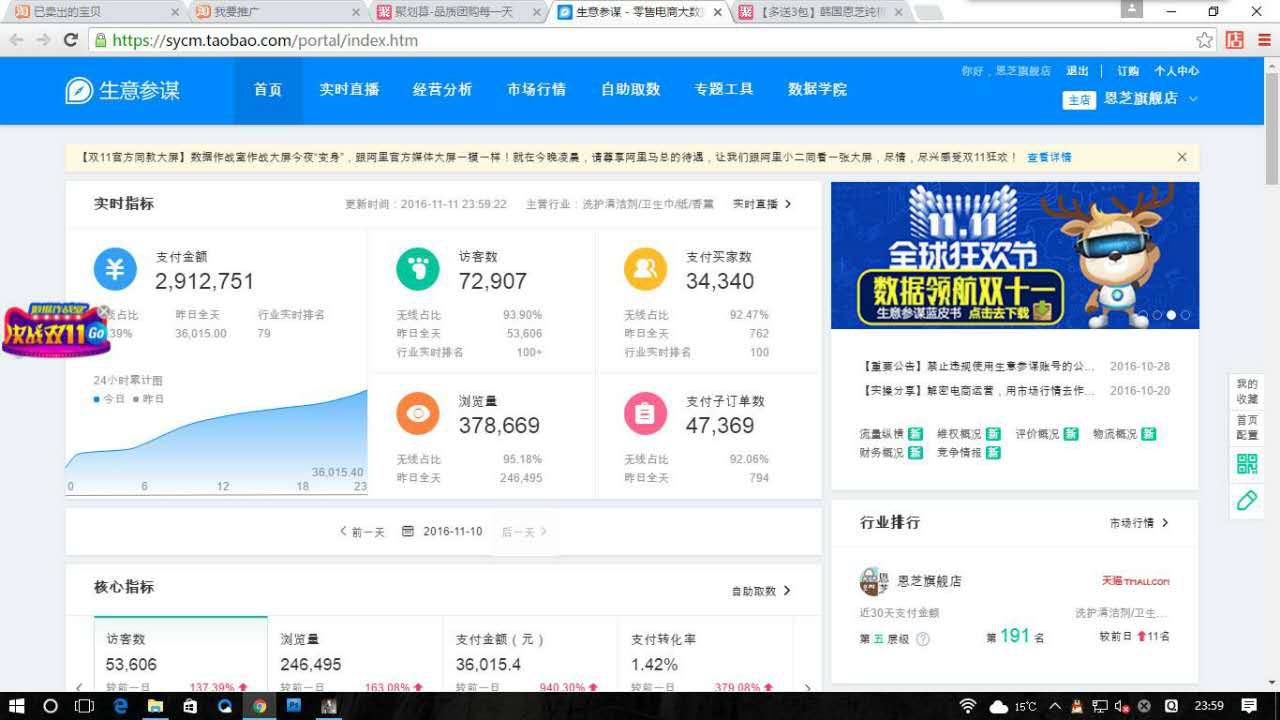
Task: Click the calendar icon beside 2016-11-10
Action: [x=408, y=531]
